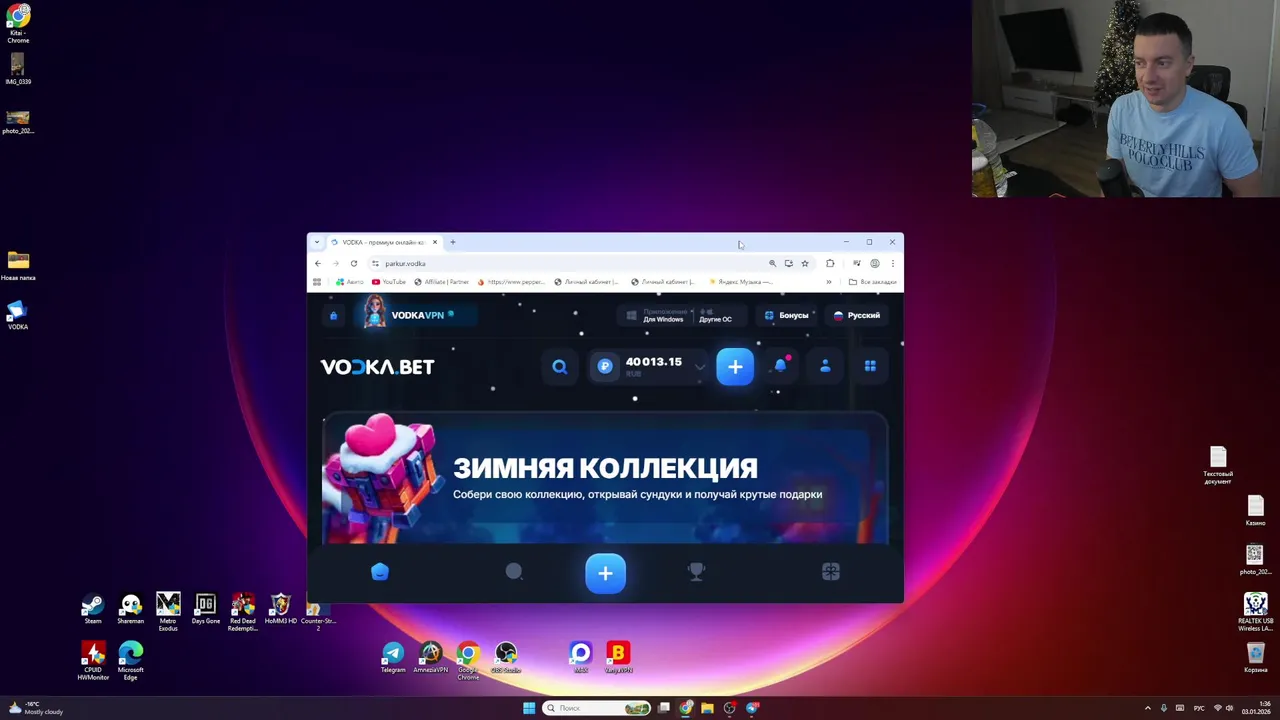Select the round second icon in bottom navigation
1280x720 pixels.
pos(514,571)
